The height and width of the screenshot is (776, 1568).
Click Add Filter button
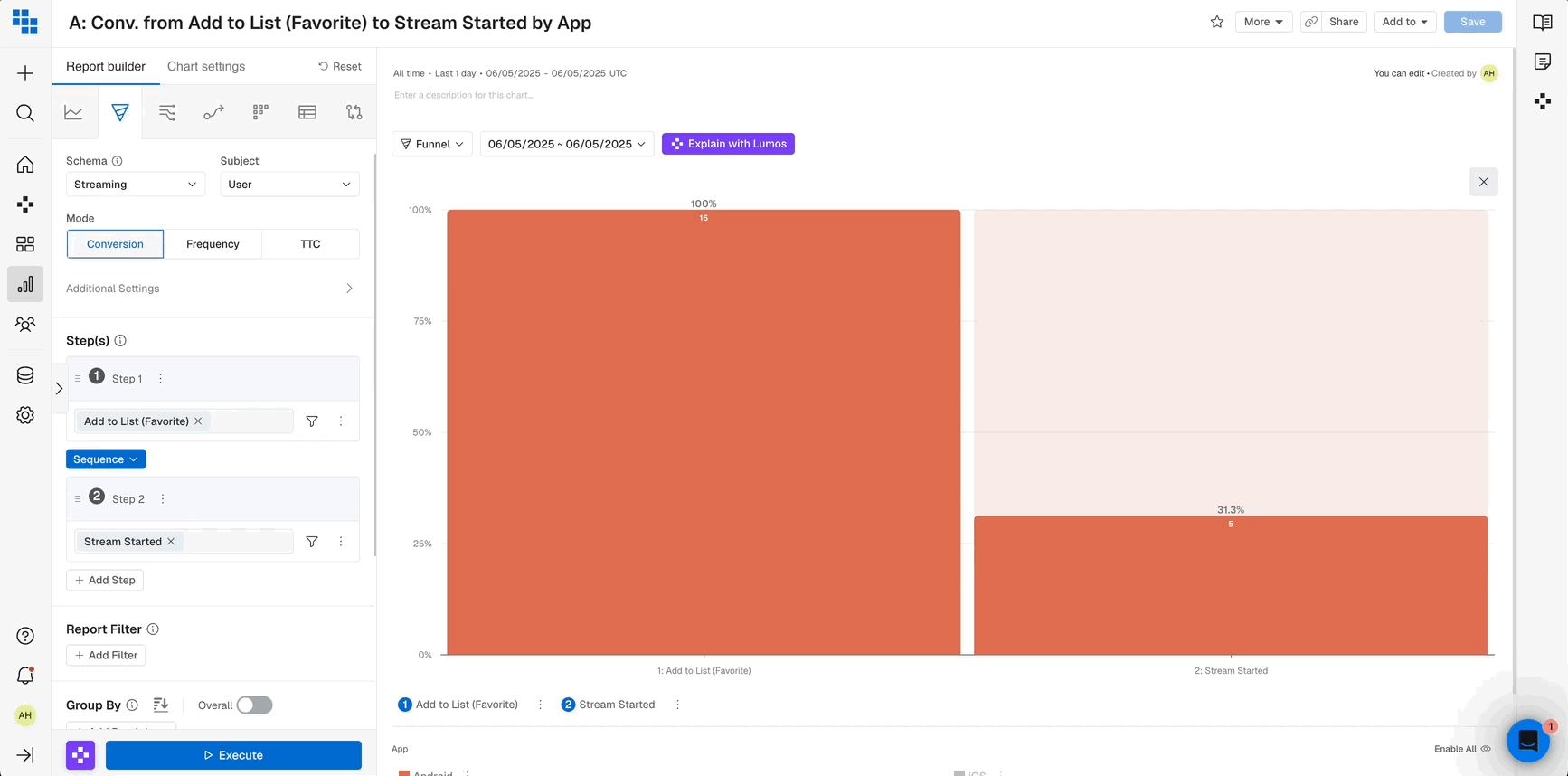(106, 655)
